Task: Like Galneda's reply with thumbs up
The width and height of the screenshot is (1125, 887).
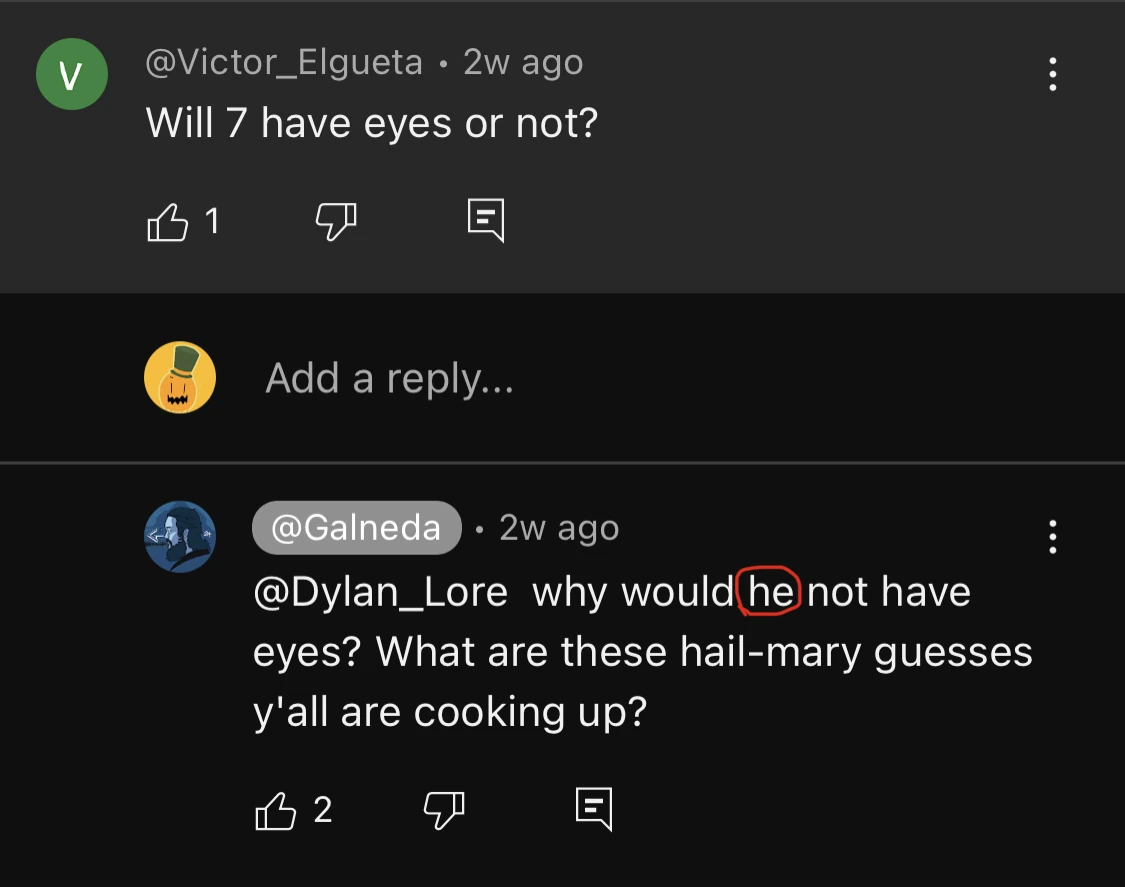Action: pyautogui.click(x=276, y=810)
